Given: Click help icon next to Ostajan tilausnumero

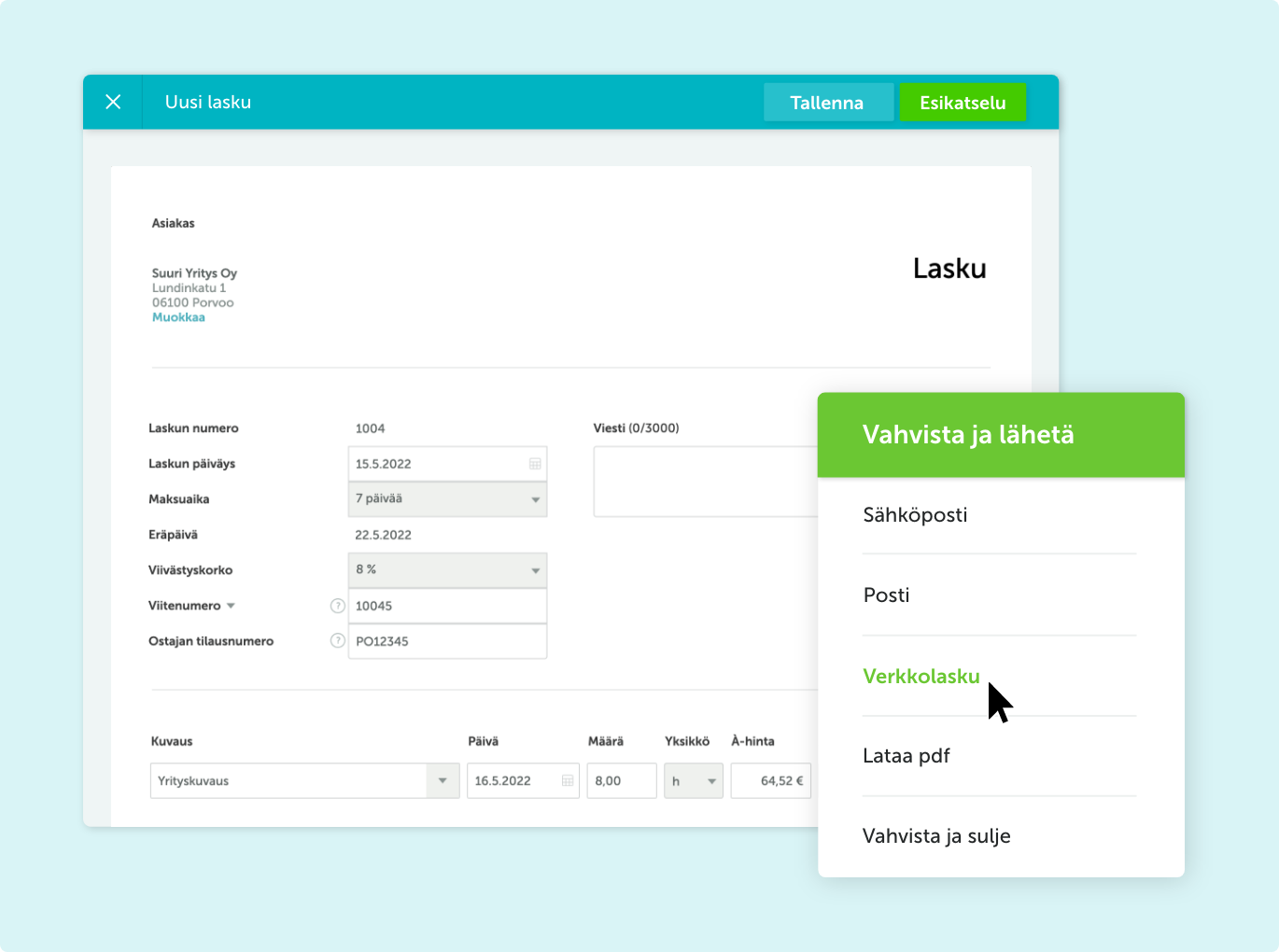Looking at the screenshot, I should [338, 641].
